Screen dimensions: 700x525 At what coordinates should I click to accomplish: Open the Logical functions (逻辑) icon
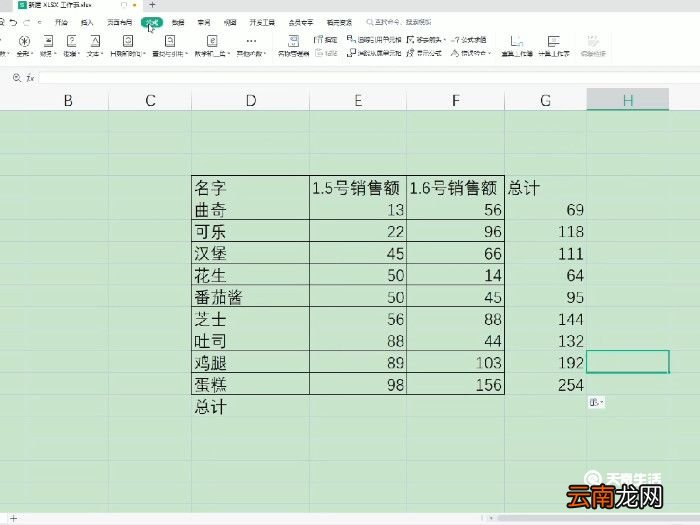(x=71, y=42)
